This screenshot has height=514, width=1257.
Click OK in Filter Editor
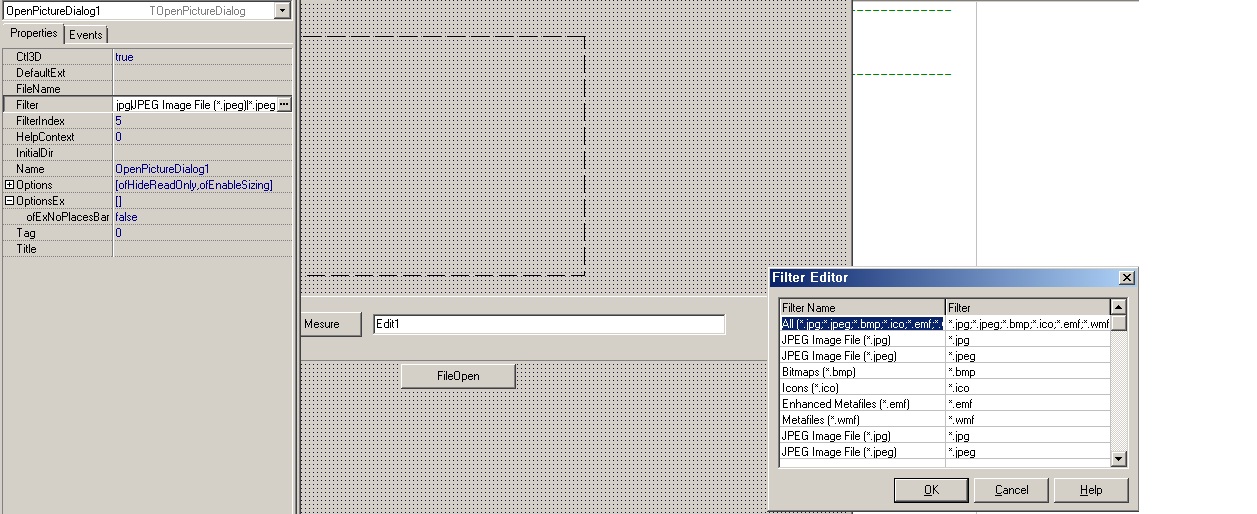tap(930, 490)
